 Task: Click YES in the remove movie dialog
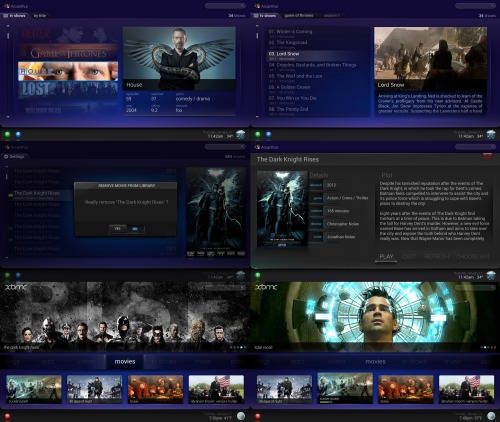tap(118, 229)
